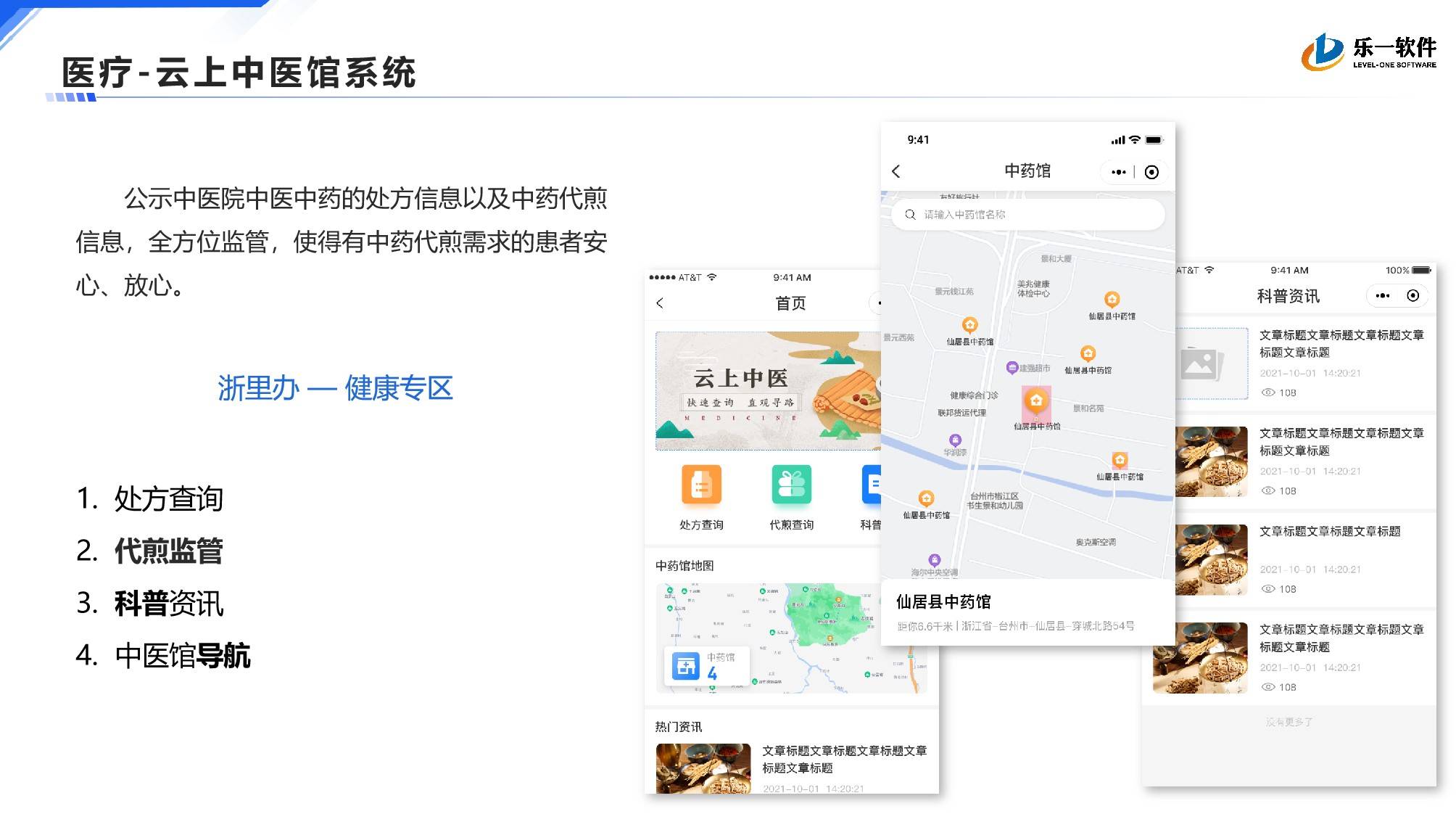Tap the 科普 blue document icon

click(x=871, y=484)
